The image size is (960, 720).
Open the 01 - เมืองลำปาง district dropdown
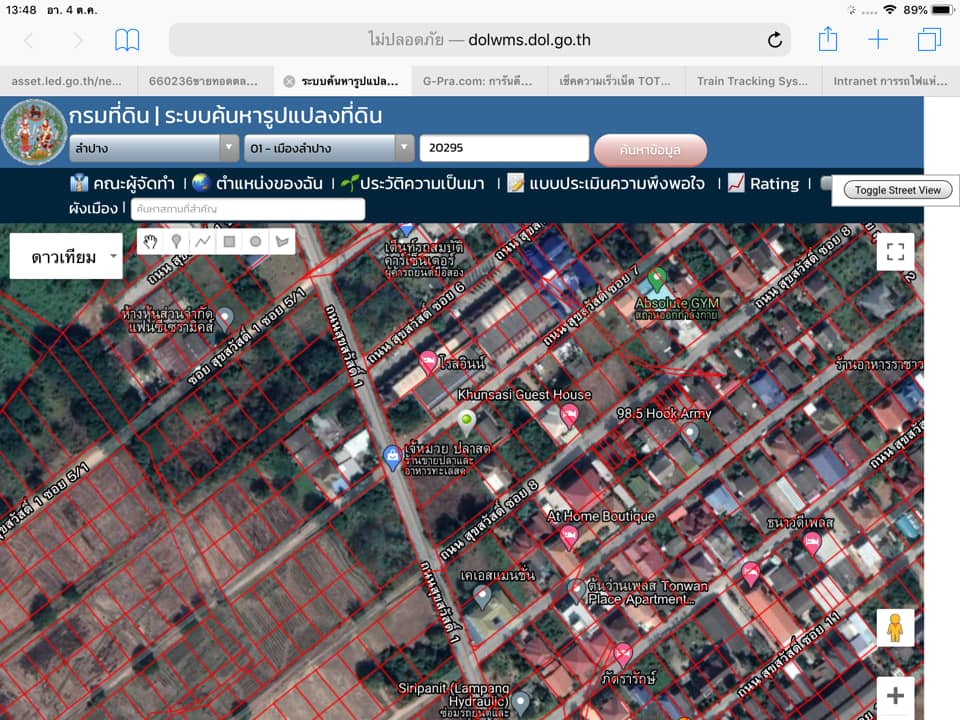pos(329,148)
